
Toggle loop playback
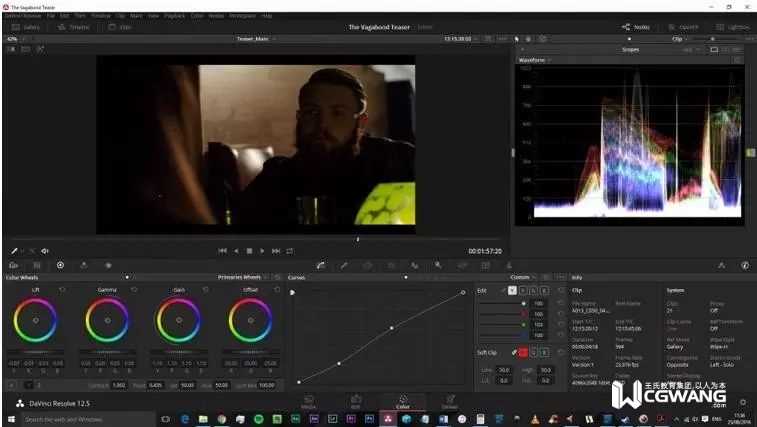pyautogui.click(x=290, y=251)
